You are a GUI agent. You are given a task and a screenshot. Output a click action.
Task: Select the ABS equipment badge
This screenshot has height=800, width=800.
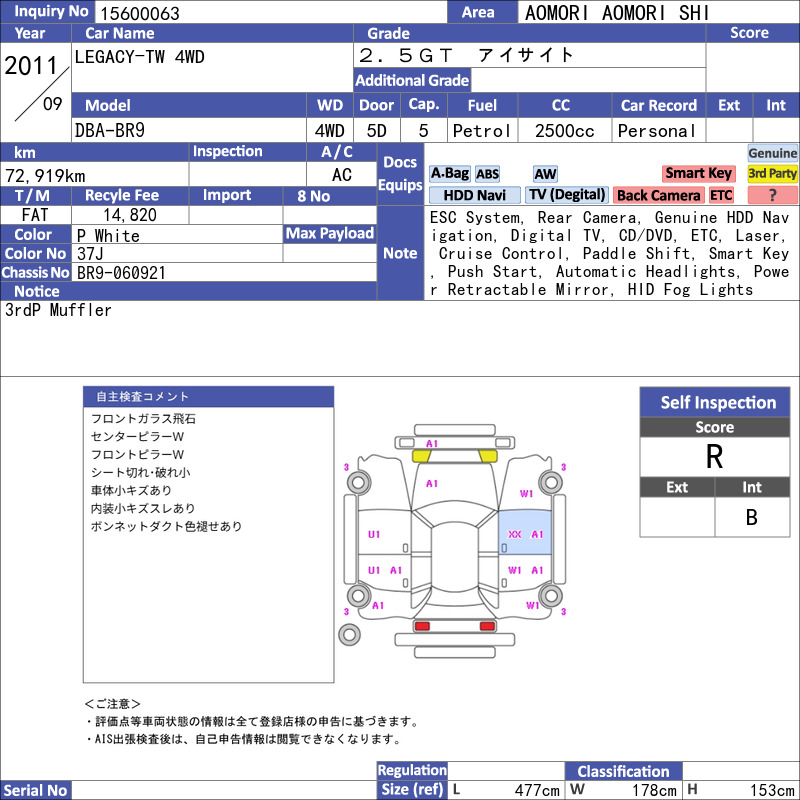pos(487,174)
